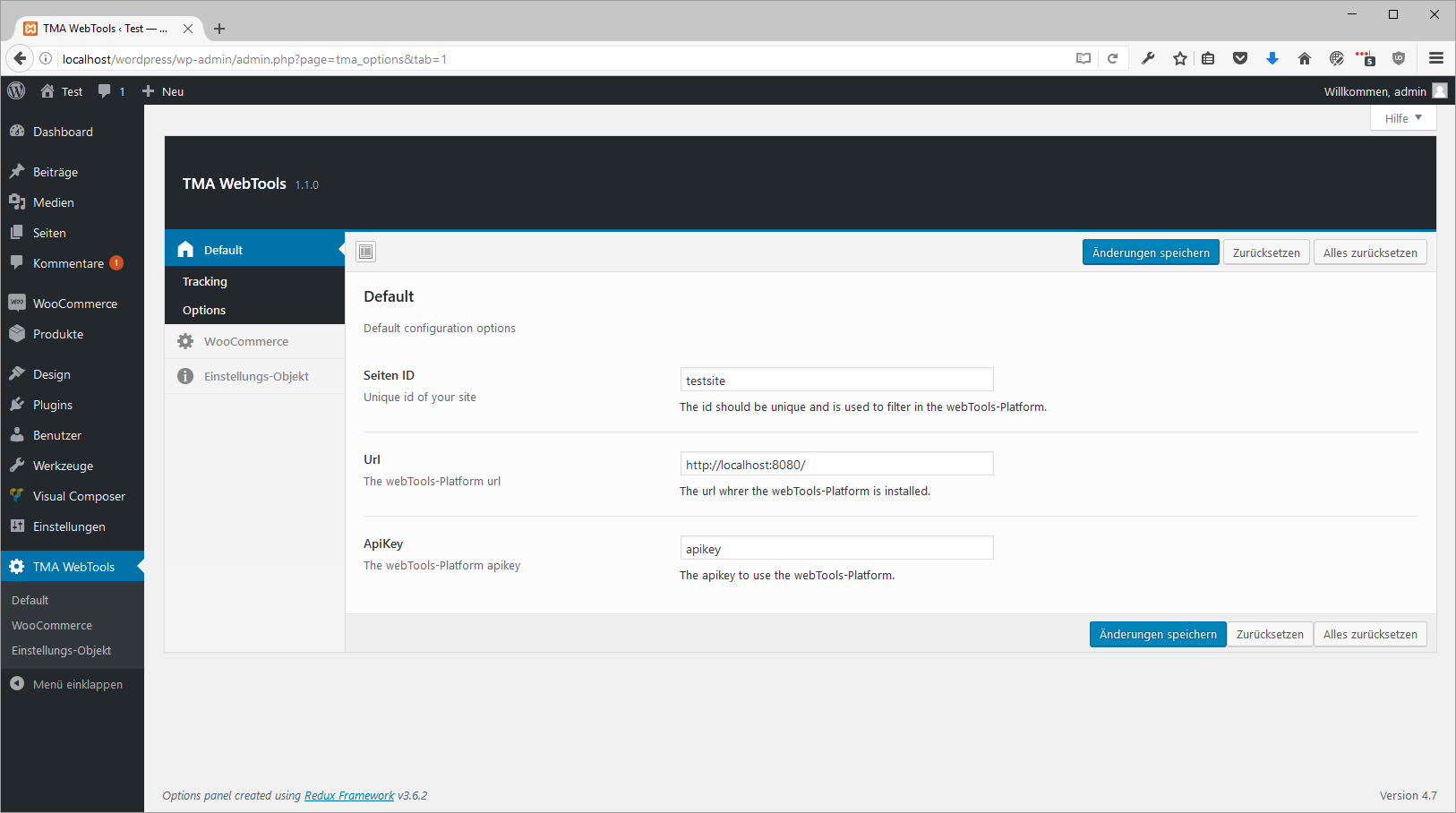Open Medien library menu

pos(72,202)
